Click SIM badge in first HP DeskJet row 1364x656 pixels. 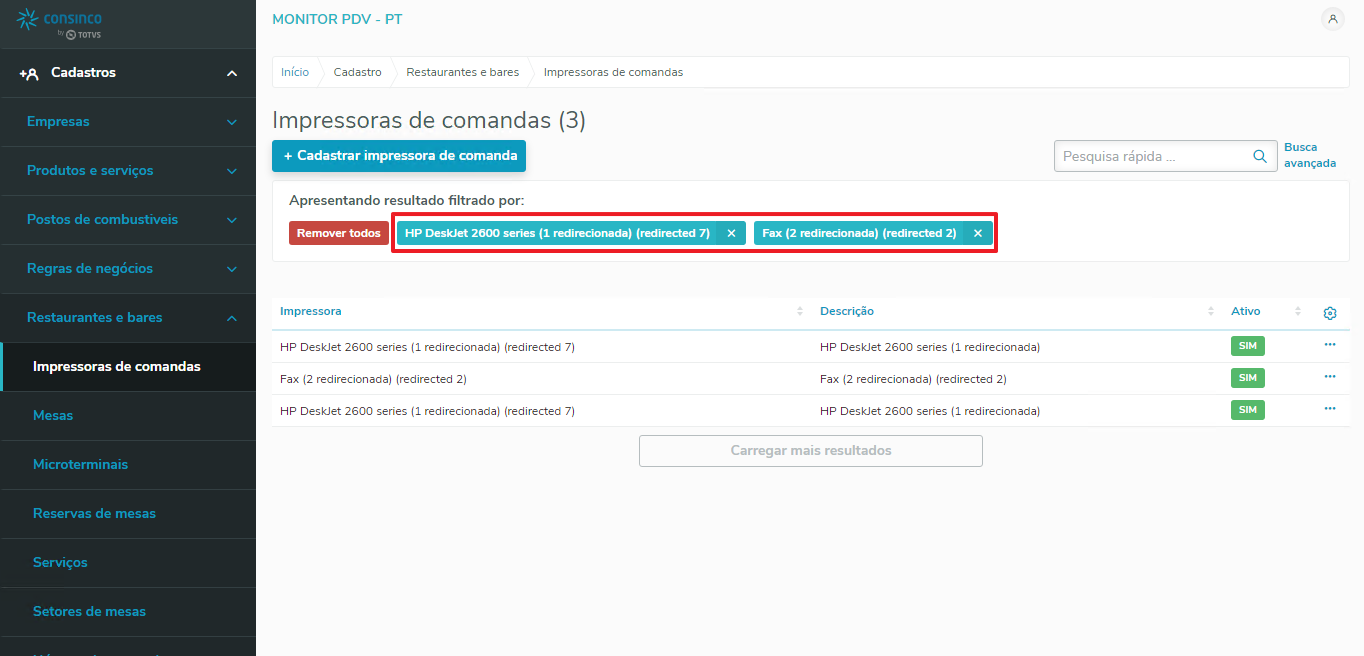tap(1248, 346)
